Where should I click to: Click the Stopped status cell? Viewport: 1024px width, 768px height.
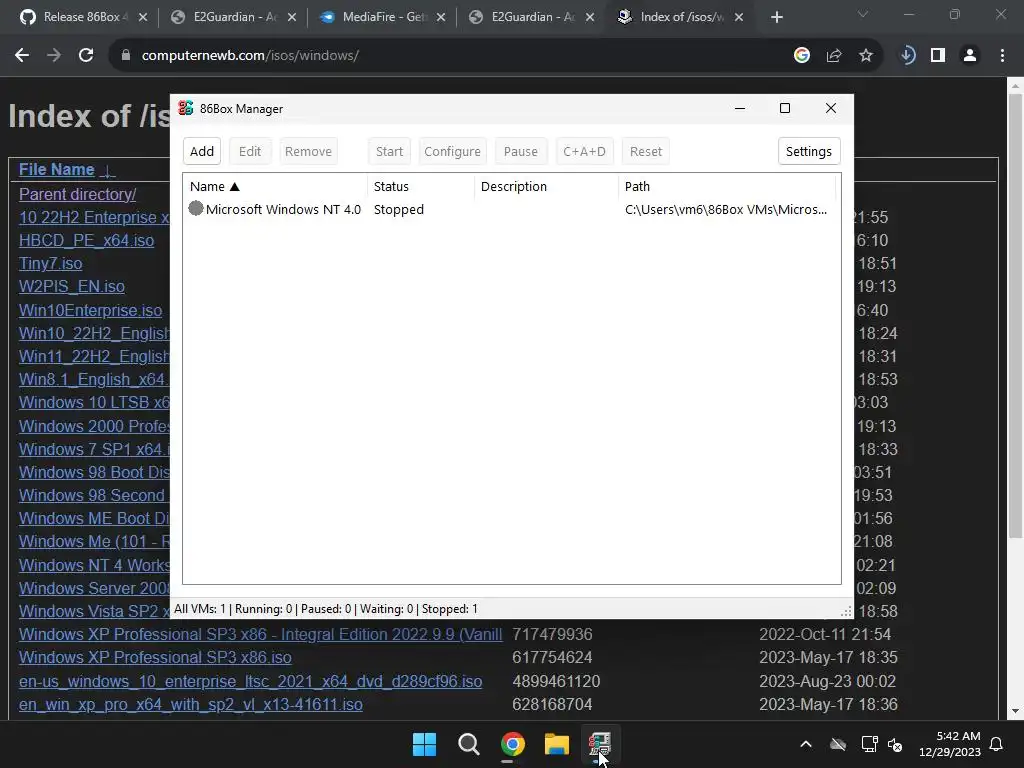click(398, 210)
